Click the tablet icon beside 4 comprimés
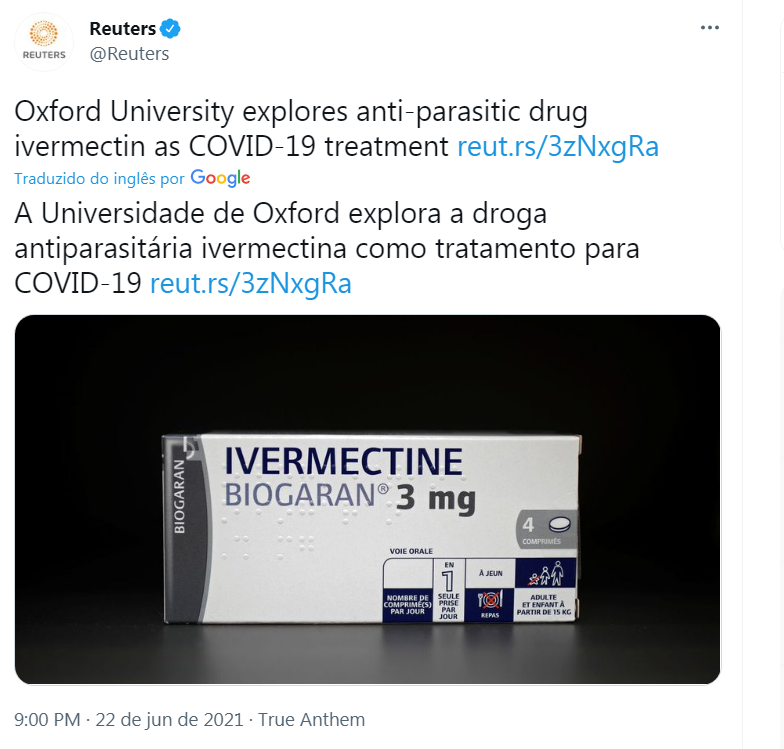784x749 pixels. [559, 524]
